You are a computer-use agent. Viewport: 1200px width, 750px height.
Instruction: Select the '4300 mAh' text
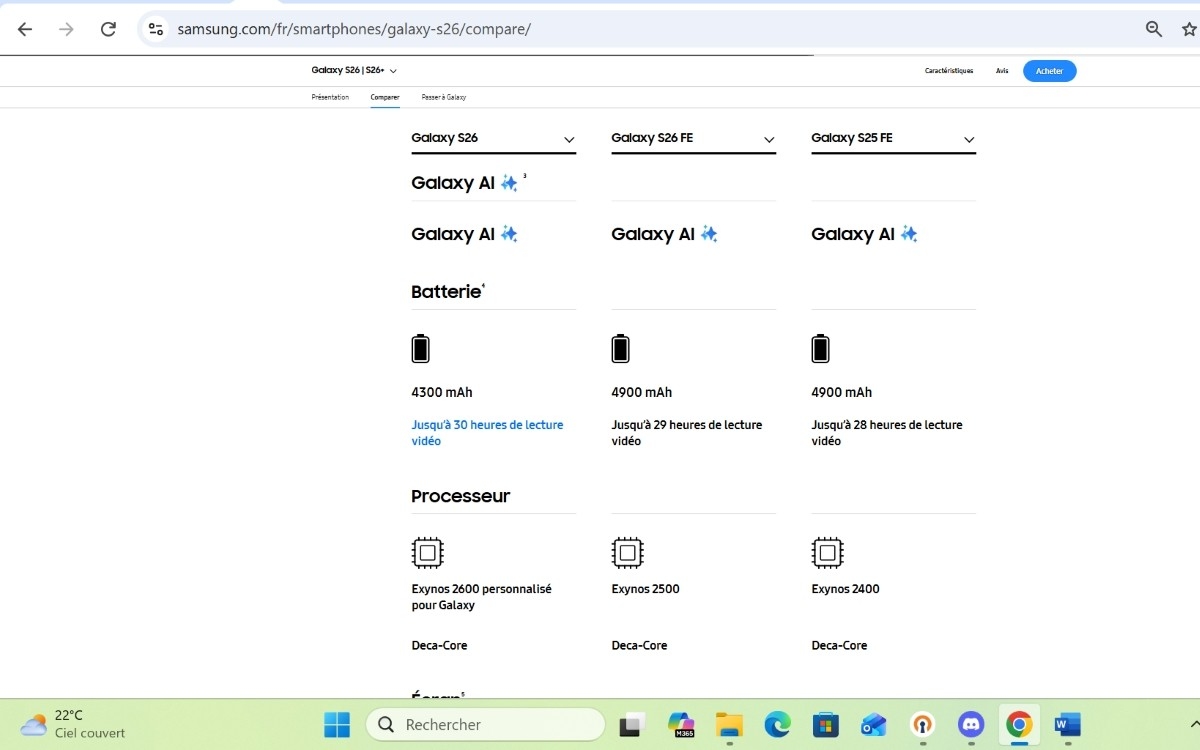[x=442, y=393]
